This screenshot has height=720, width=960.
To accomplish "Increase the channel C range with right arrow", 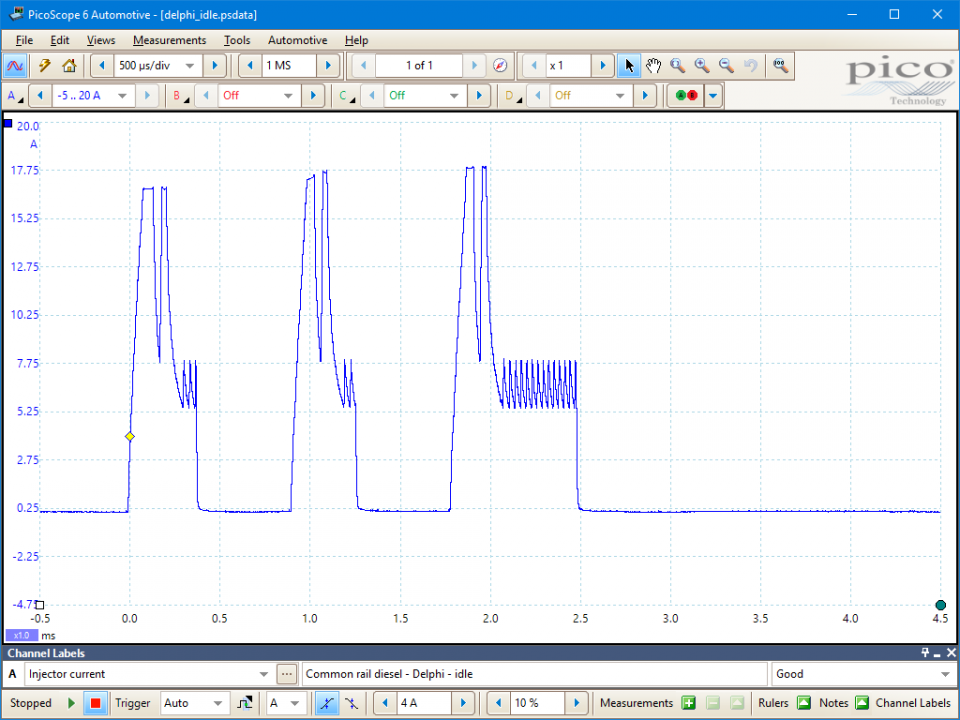I will click(x=479, y=96).
